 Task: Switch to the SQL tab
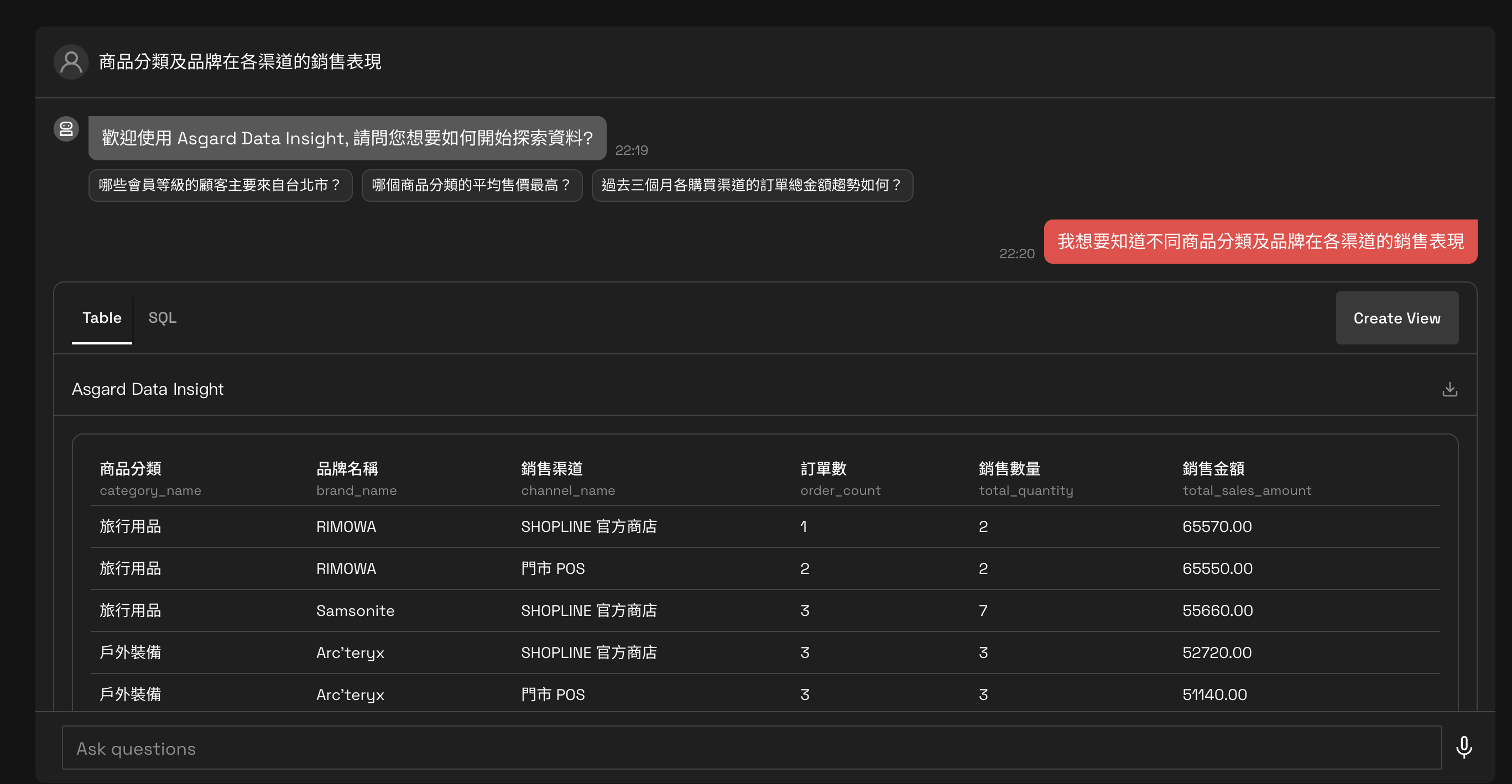point(162,318)
